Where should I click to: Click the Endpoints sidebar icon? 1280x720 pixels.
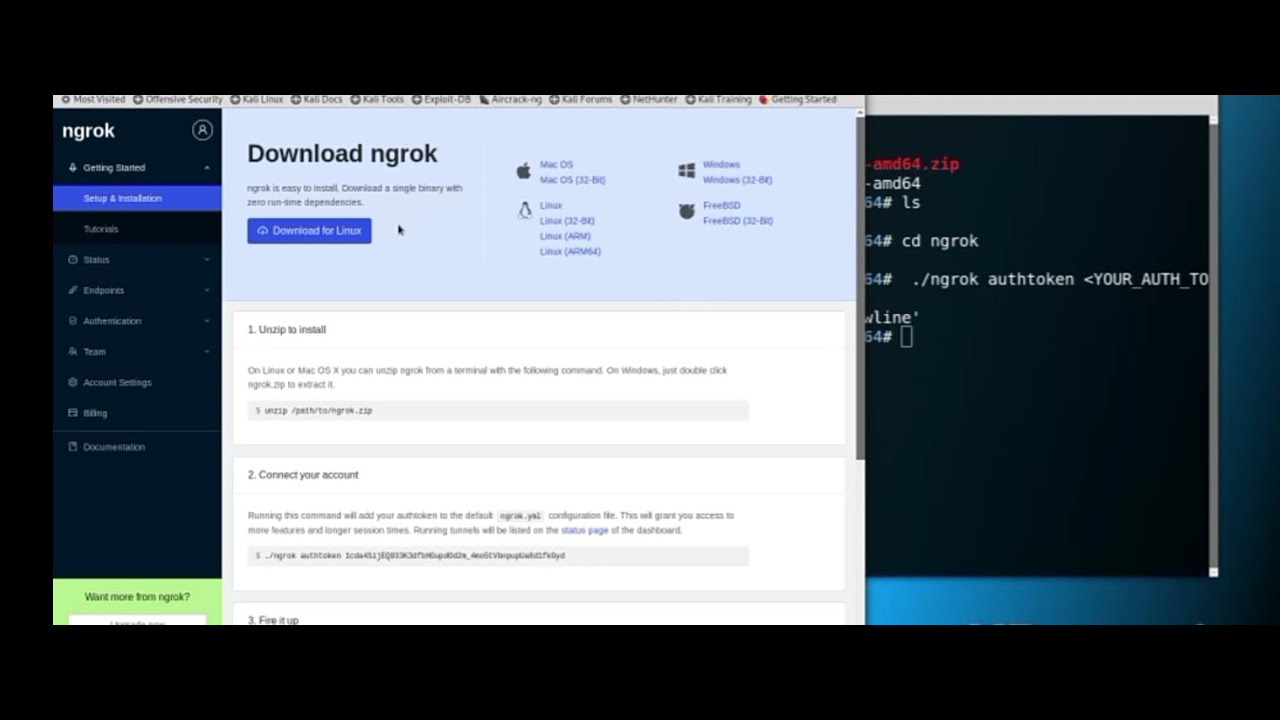point(73,290)
